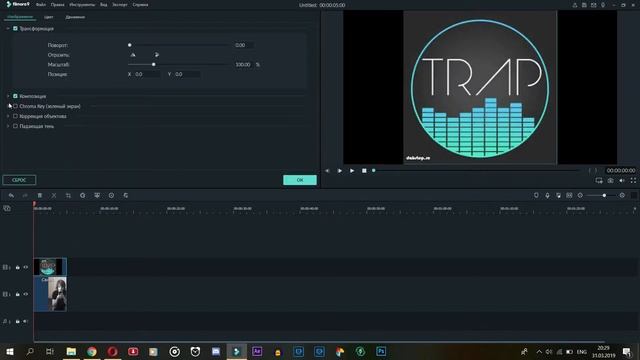This screenshot has width=640, height=360.
Task: Click the undo arrow in timeline toolbar
Action: [x=11, y=196]
